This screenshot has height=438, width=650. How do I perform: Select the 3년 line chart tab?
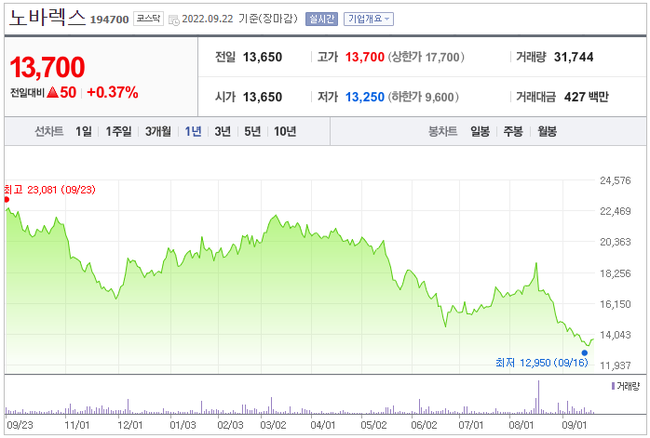click(x=223, y=131)
